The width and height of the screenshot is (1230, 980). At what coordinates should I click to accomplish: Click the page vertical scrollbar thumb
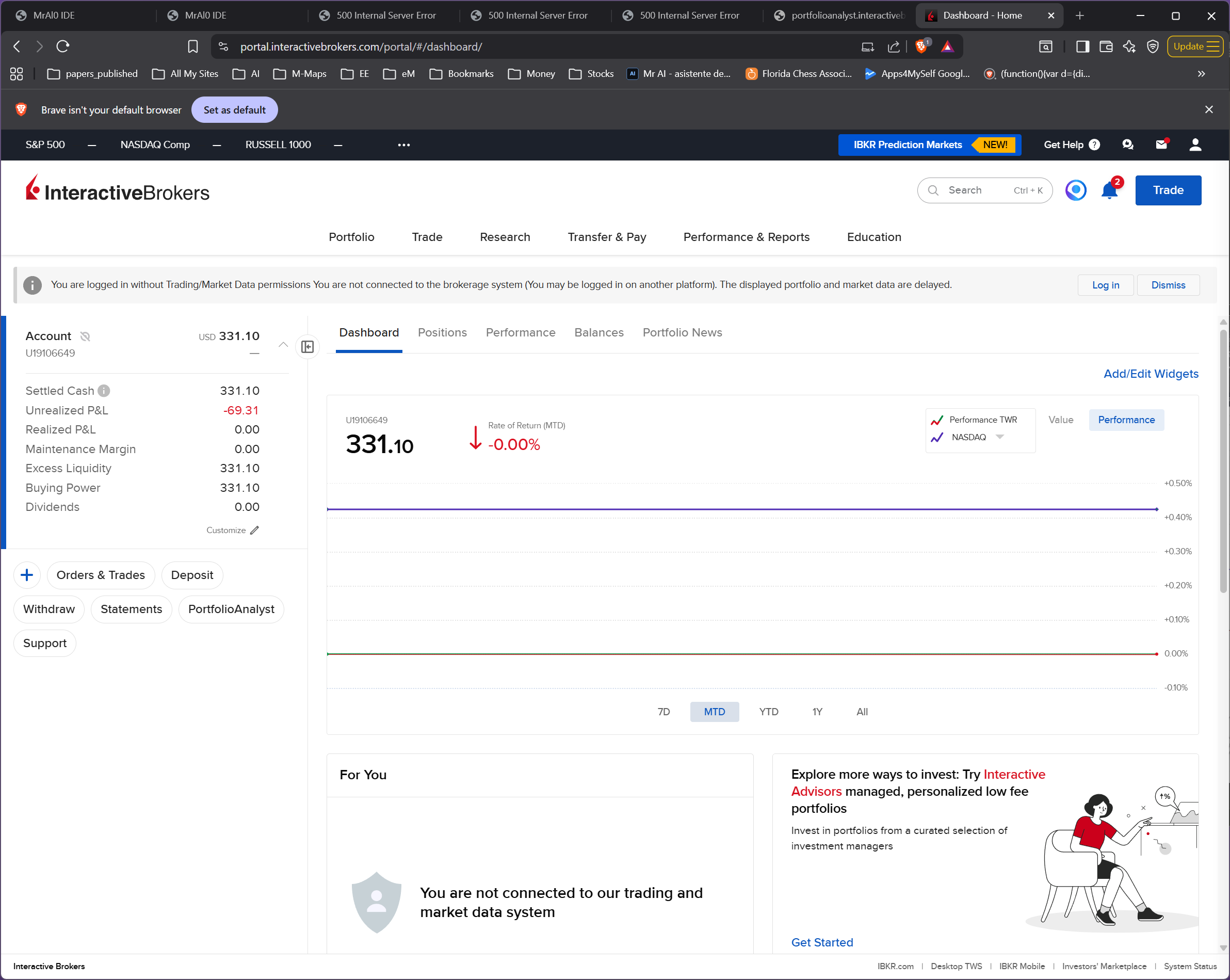1223,461
